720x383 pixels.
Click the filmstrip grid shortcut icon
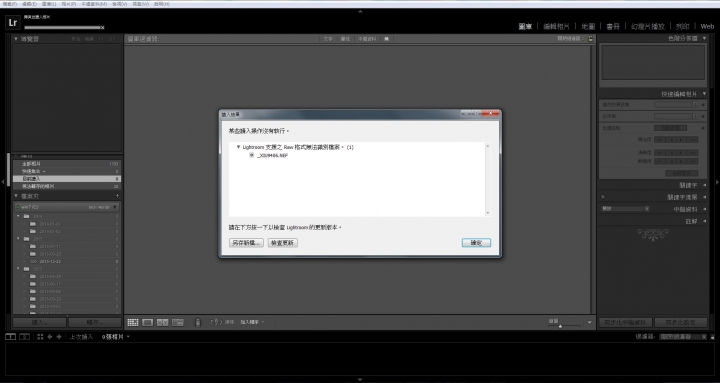pos(40,337)
